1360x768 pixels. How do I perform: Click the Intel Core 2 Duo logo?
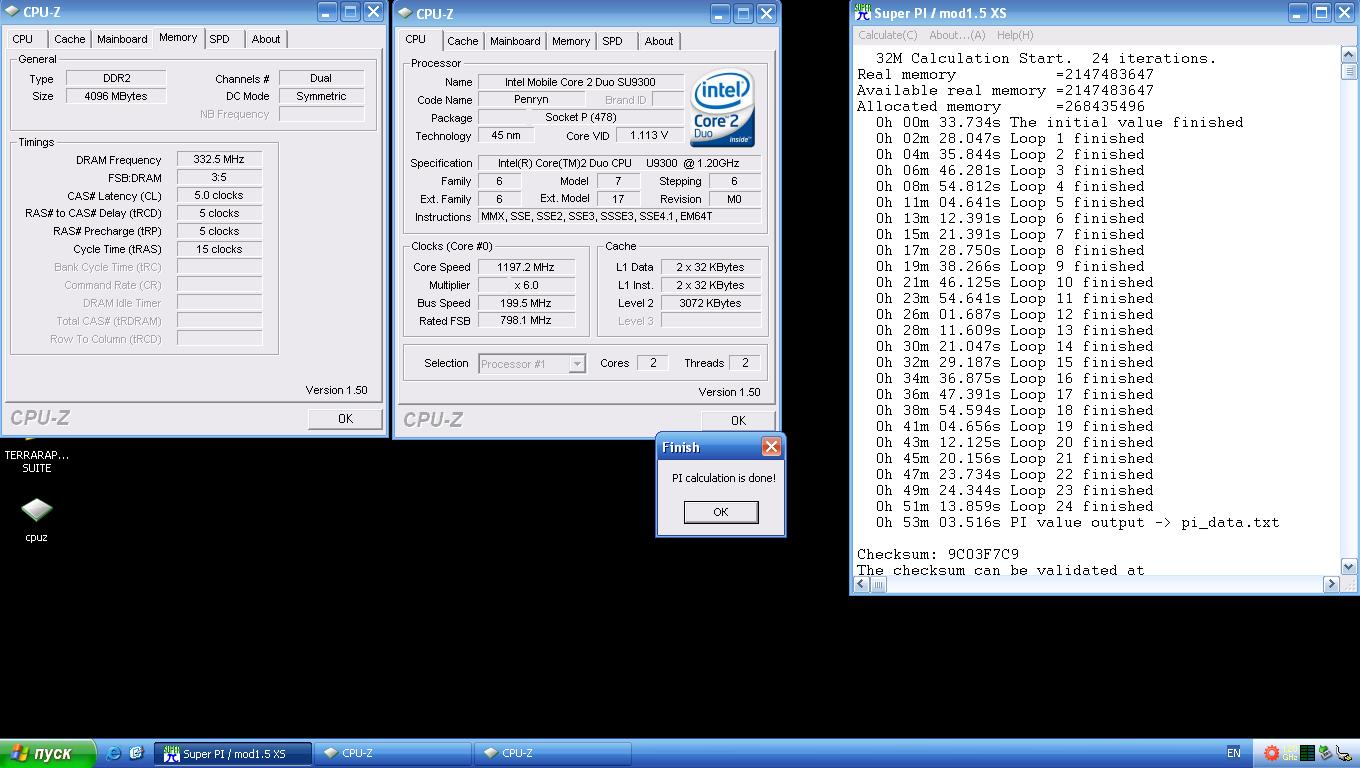722,107
